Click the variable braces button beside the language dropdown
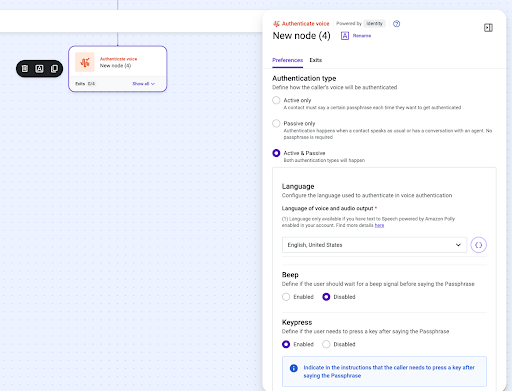 point(479,245)
